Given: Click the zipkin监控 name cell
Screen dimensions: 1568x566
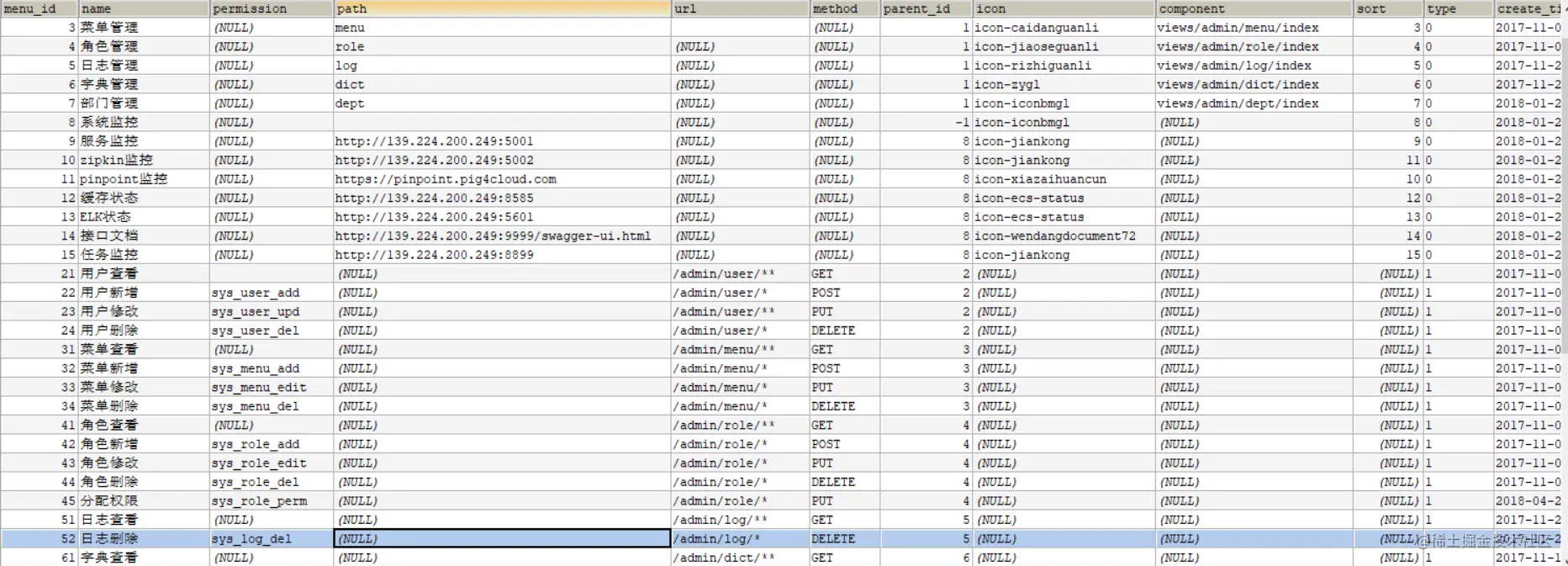Looking at the screenshot, I should (x=144, y=160).
